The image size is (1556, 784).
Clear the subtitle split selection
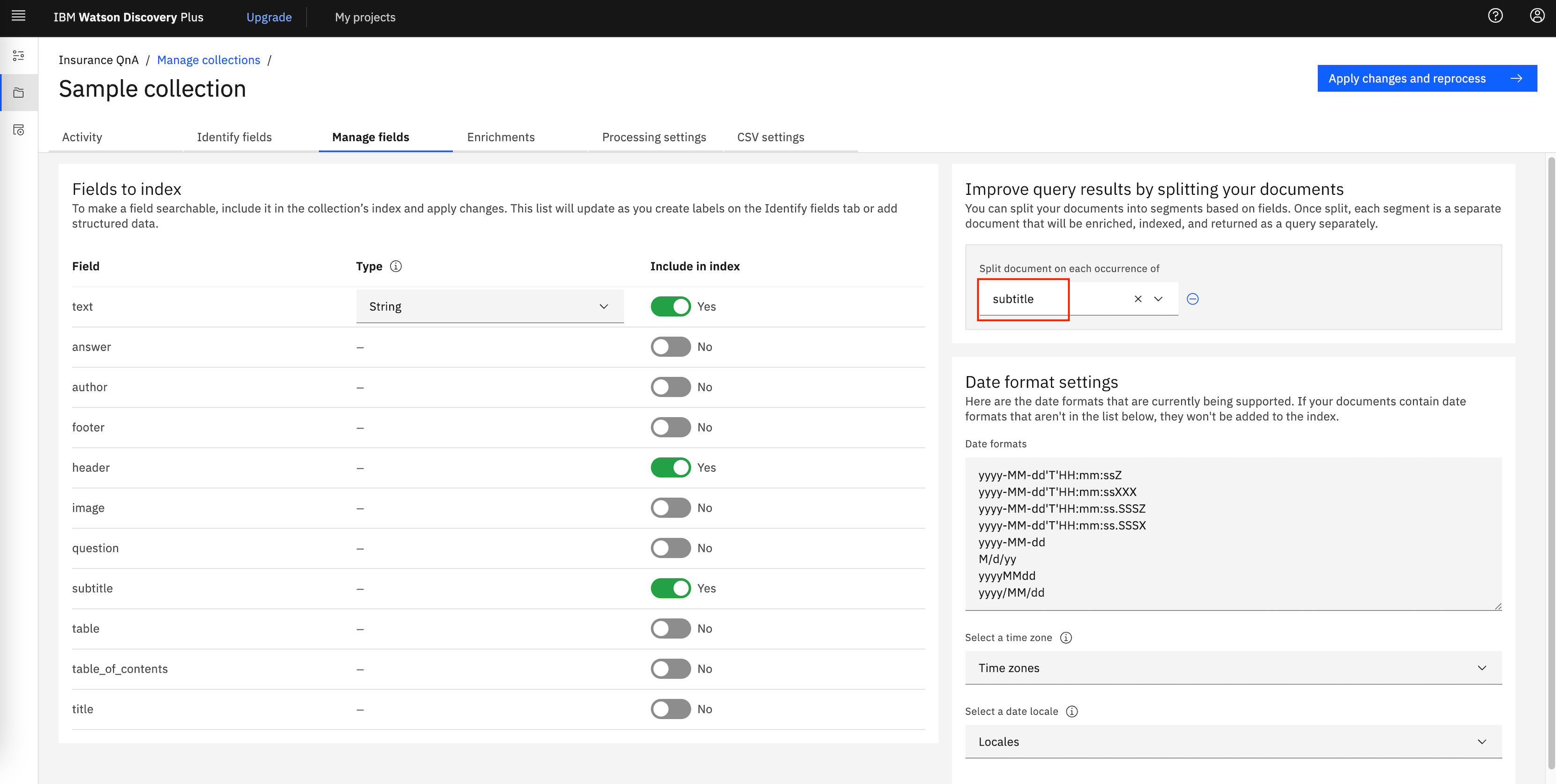[x=1138, y=299]
